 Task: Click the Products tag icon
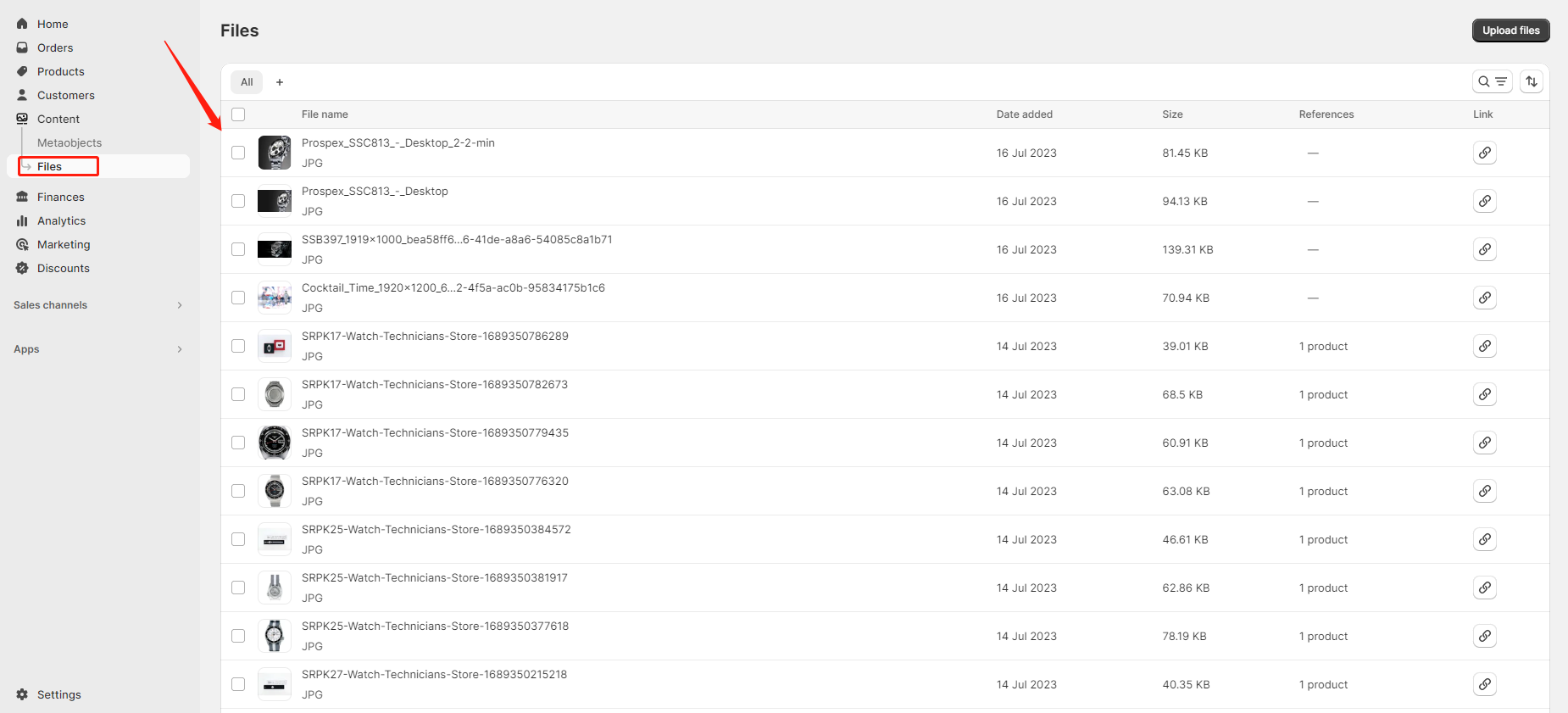pos(22,71)
